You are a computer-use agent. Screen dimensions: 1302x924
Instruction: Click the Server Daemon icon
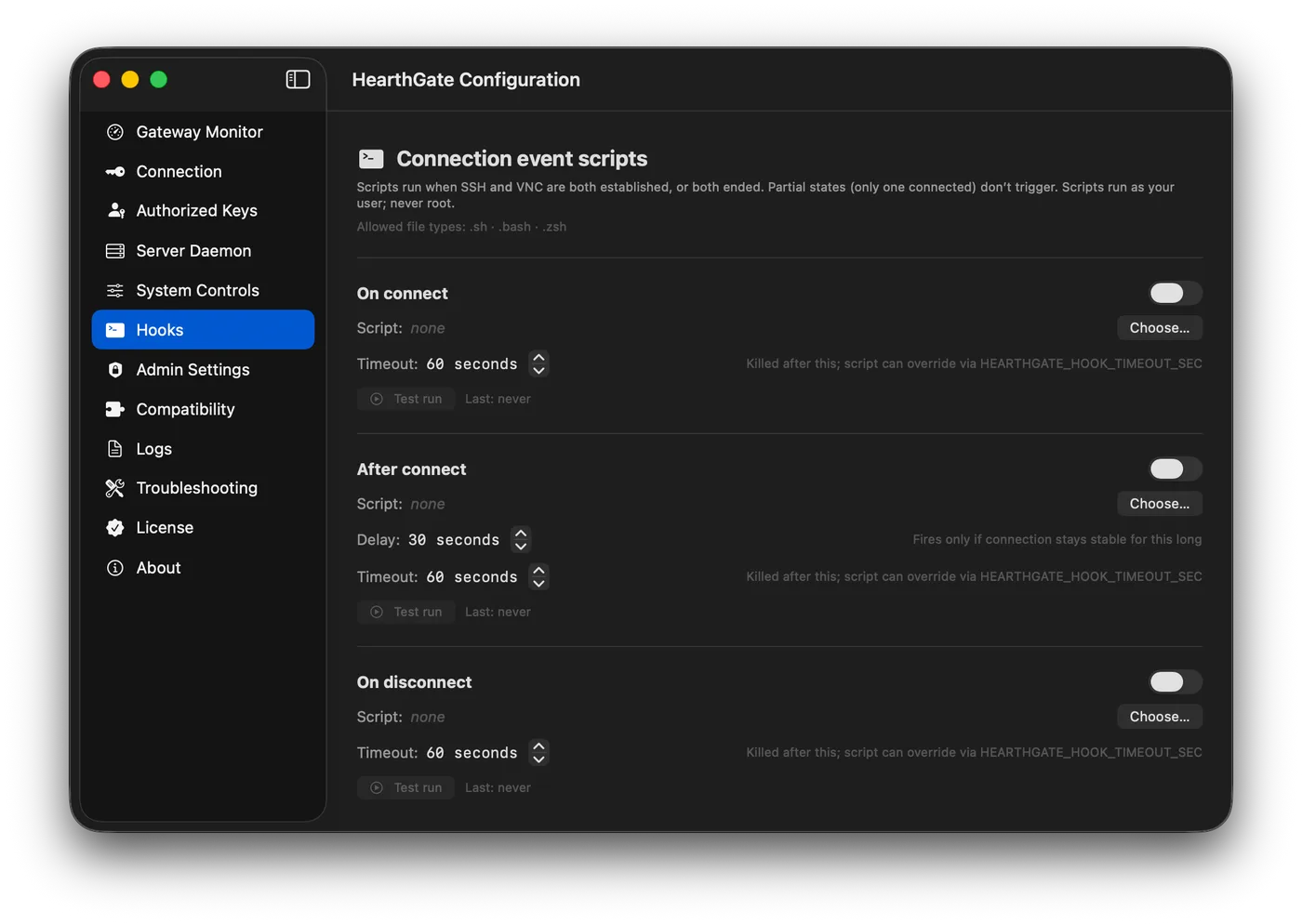tap(115, 251)
